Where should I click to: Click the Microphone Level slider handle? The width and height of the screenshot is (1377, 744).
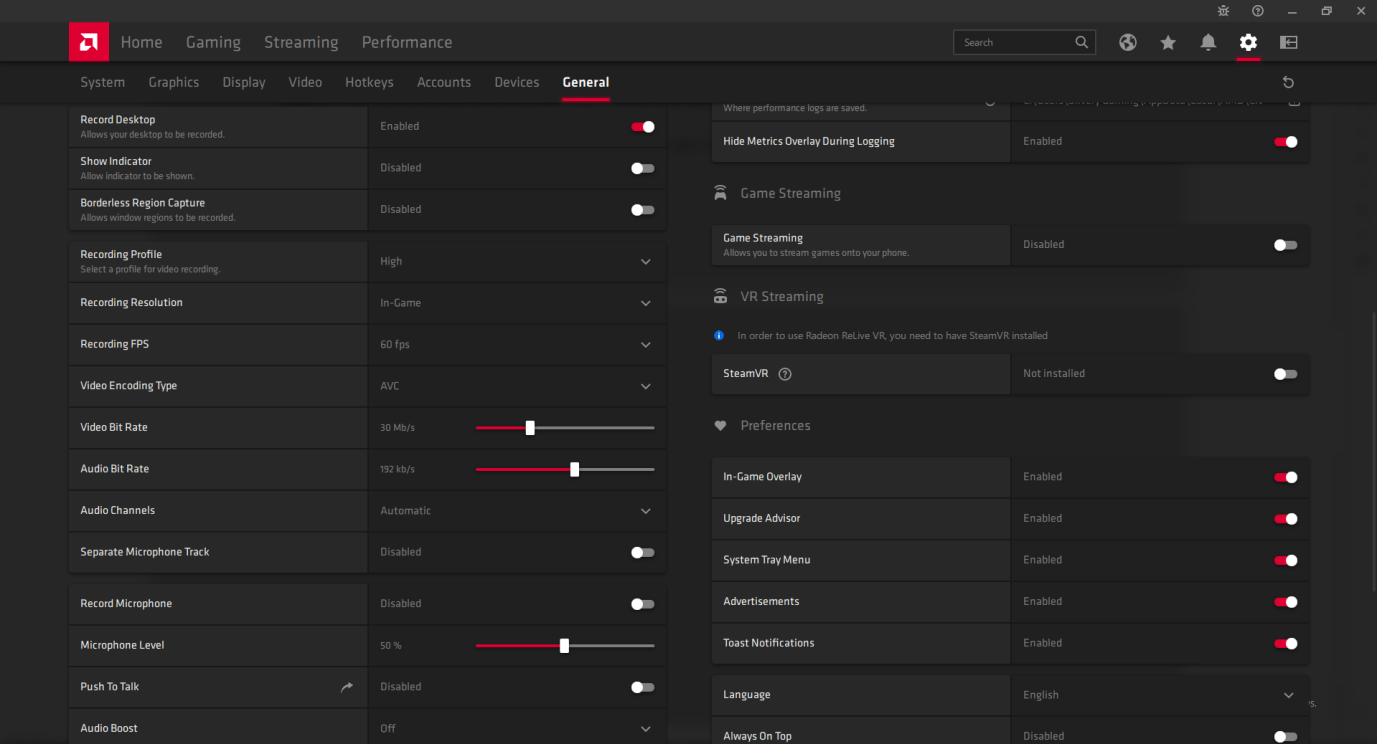(x=564, y=646)
